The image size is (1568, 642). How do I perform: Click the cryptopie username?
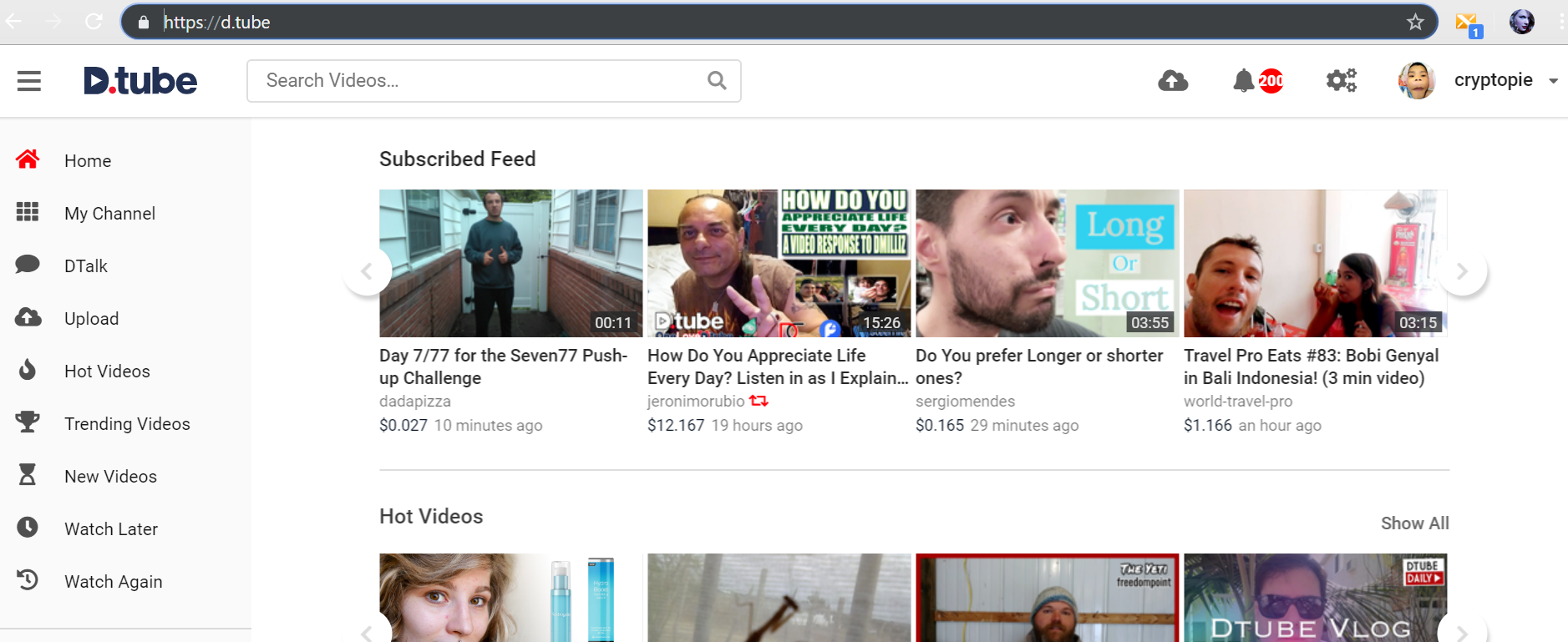[1494, 80]
